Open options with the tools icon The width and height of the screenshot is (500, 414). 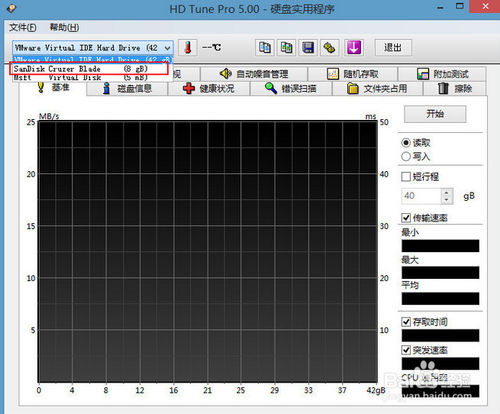[329, 48]
